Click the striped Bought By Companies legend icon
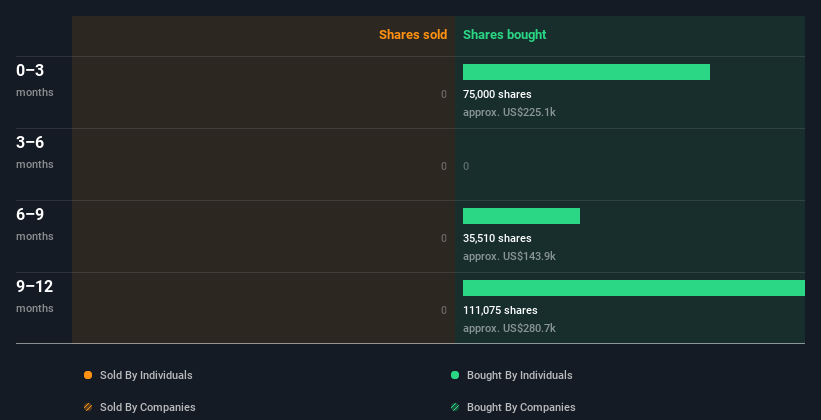 click(x=455, y=407)
